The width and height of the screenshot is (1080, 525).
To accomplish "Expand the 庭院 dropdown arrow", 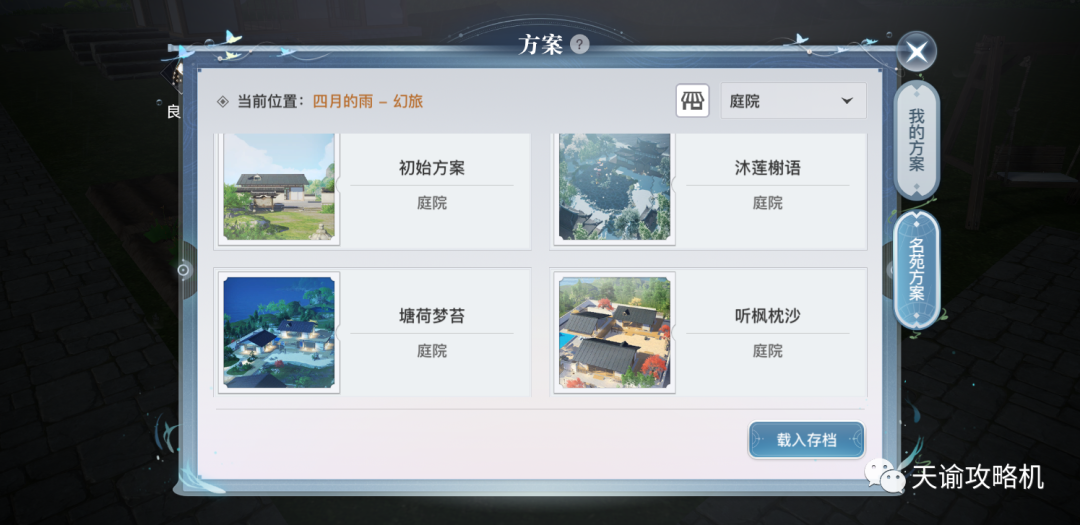I will point(847,101).
